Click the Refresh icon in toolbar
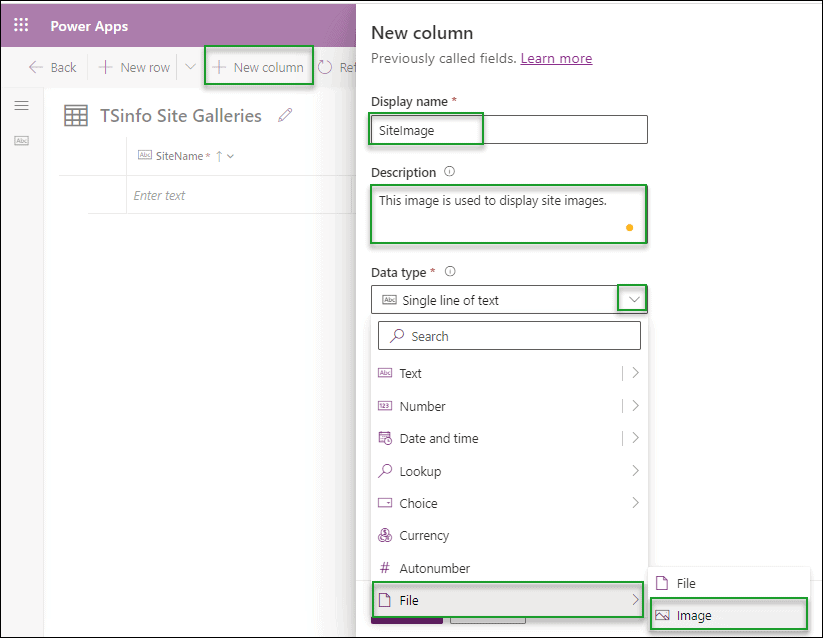 pos(325,67)
